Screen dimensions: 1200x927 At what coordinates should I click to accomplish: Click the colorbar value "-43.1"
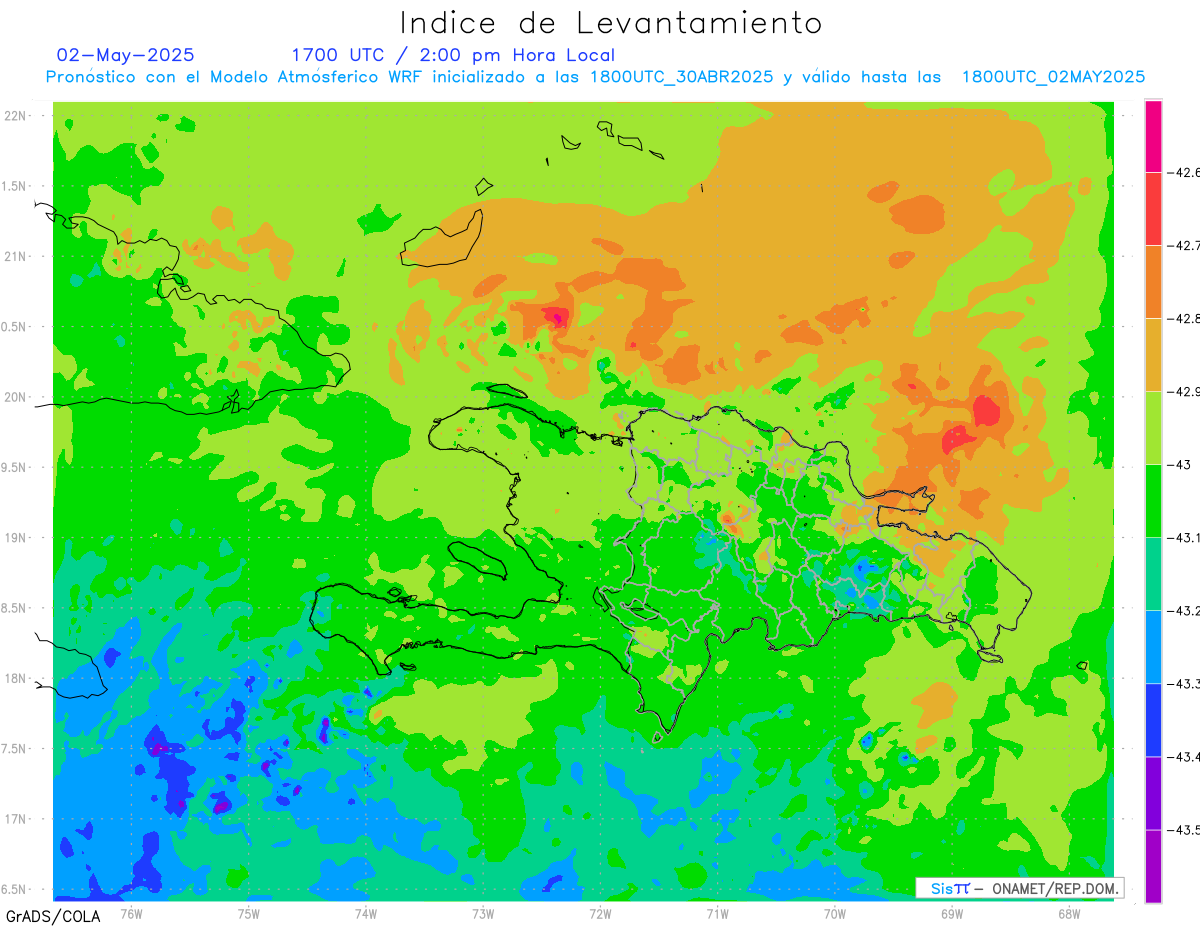tap(1183, 537)
